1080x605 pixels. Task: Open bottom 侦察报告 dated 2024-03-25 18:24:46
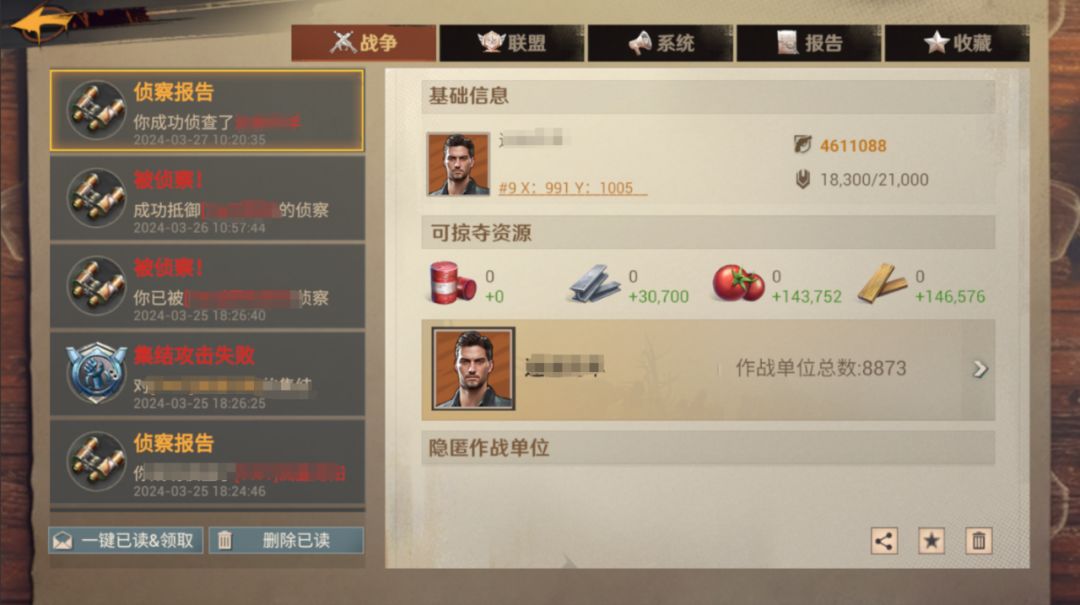pos(207,462)
